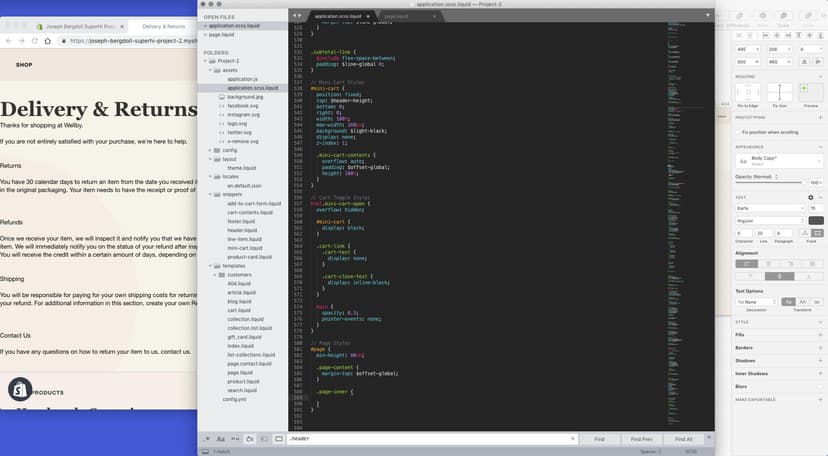Click the Find Prev button

click(x=641, y=439)
